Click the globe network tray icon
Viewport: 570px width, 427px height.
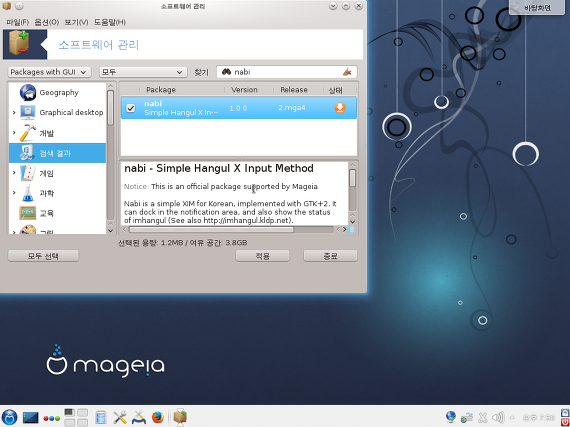(x=451, y=417)
